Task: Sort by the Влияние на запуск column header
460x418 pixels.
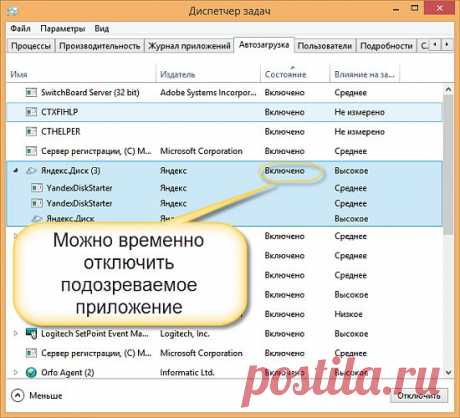Action: point(364,74)
